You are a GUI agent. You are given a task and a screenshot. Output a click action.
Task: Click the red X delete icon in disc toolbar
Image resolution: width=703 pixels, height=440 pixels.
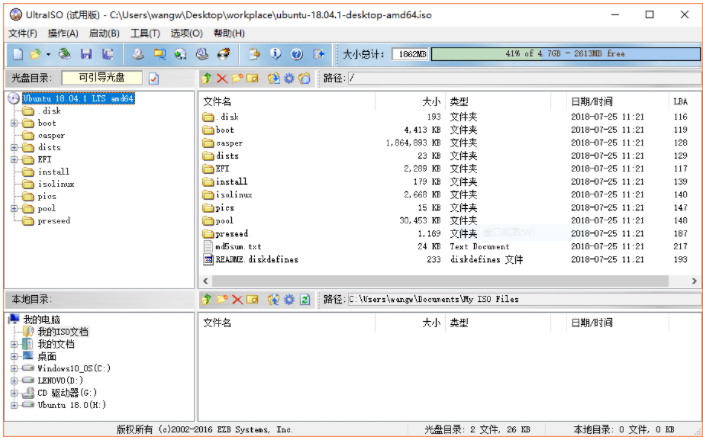[222, 78]
